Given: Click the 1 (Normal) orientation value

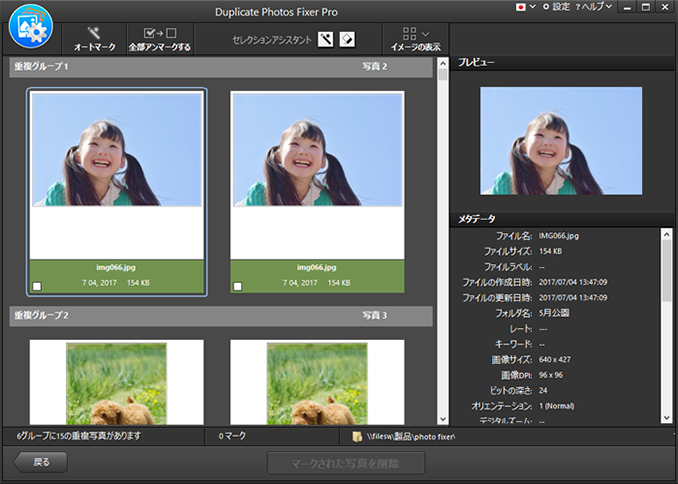Looking at the screenshot, I should coord(556,406).
